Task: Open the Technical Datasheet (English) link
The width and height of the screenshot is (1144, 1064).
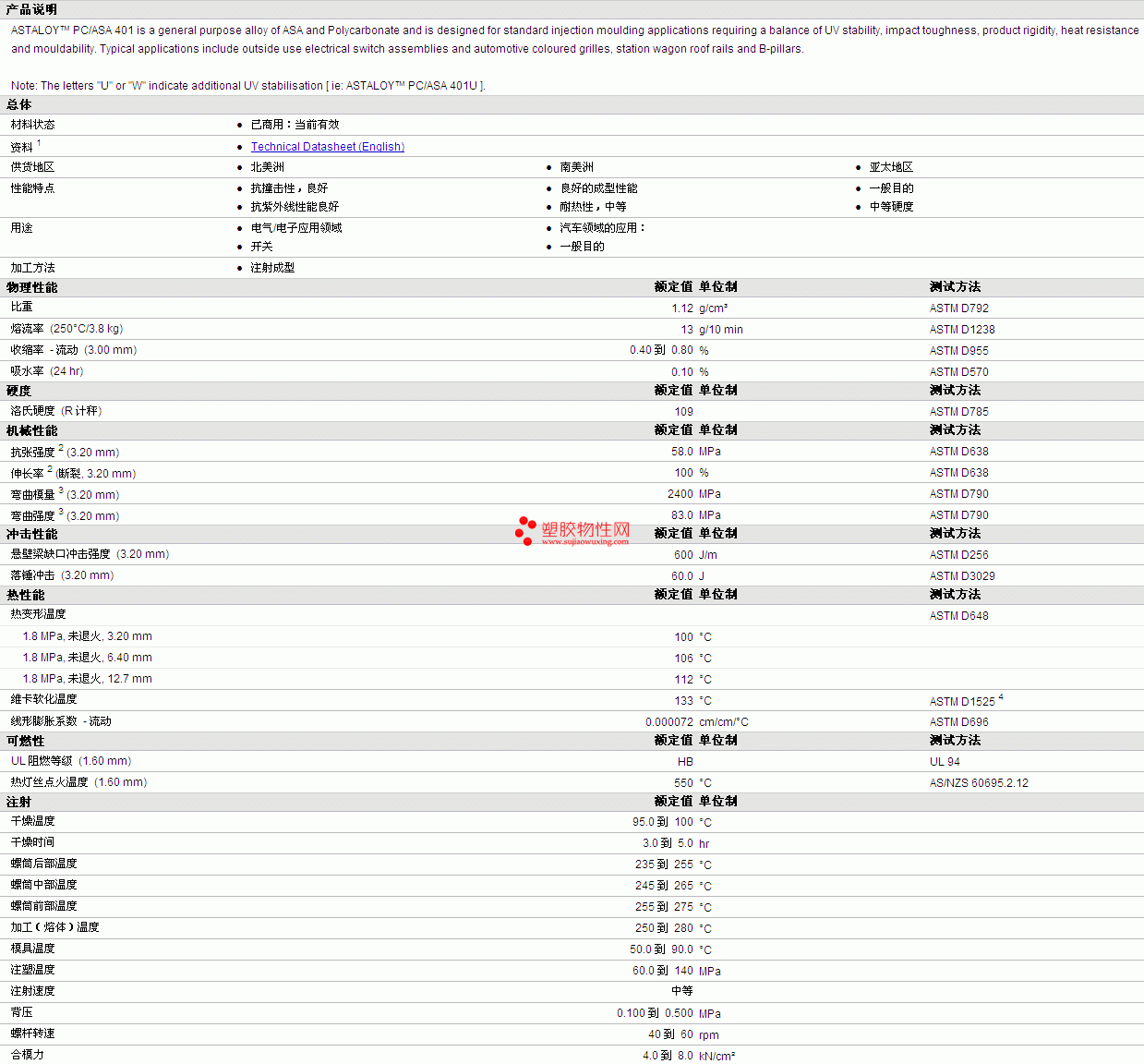Action: 328,147
